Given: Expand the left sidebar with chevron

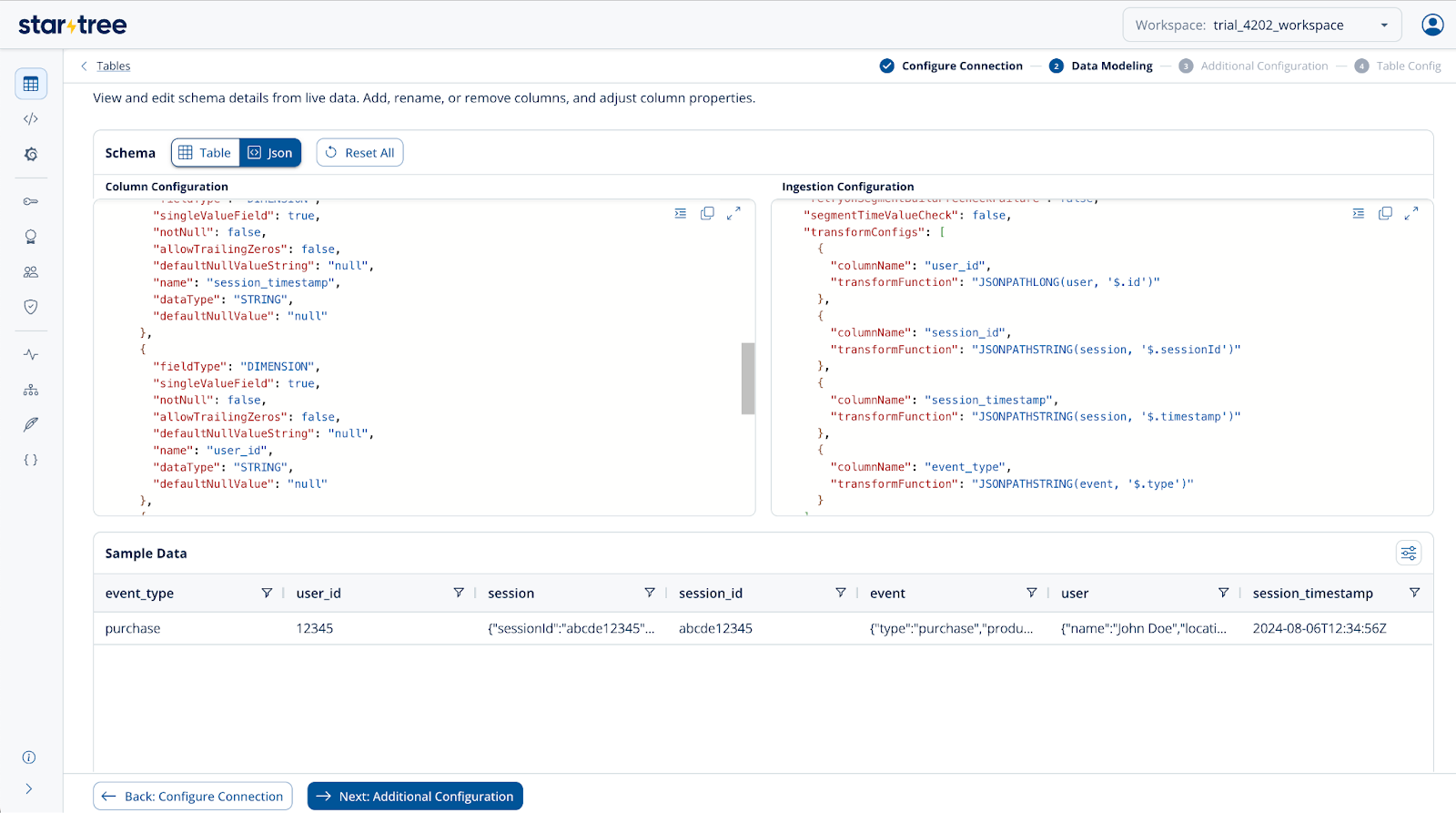Looking at the screenshot, I should point(29,788).
